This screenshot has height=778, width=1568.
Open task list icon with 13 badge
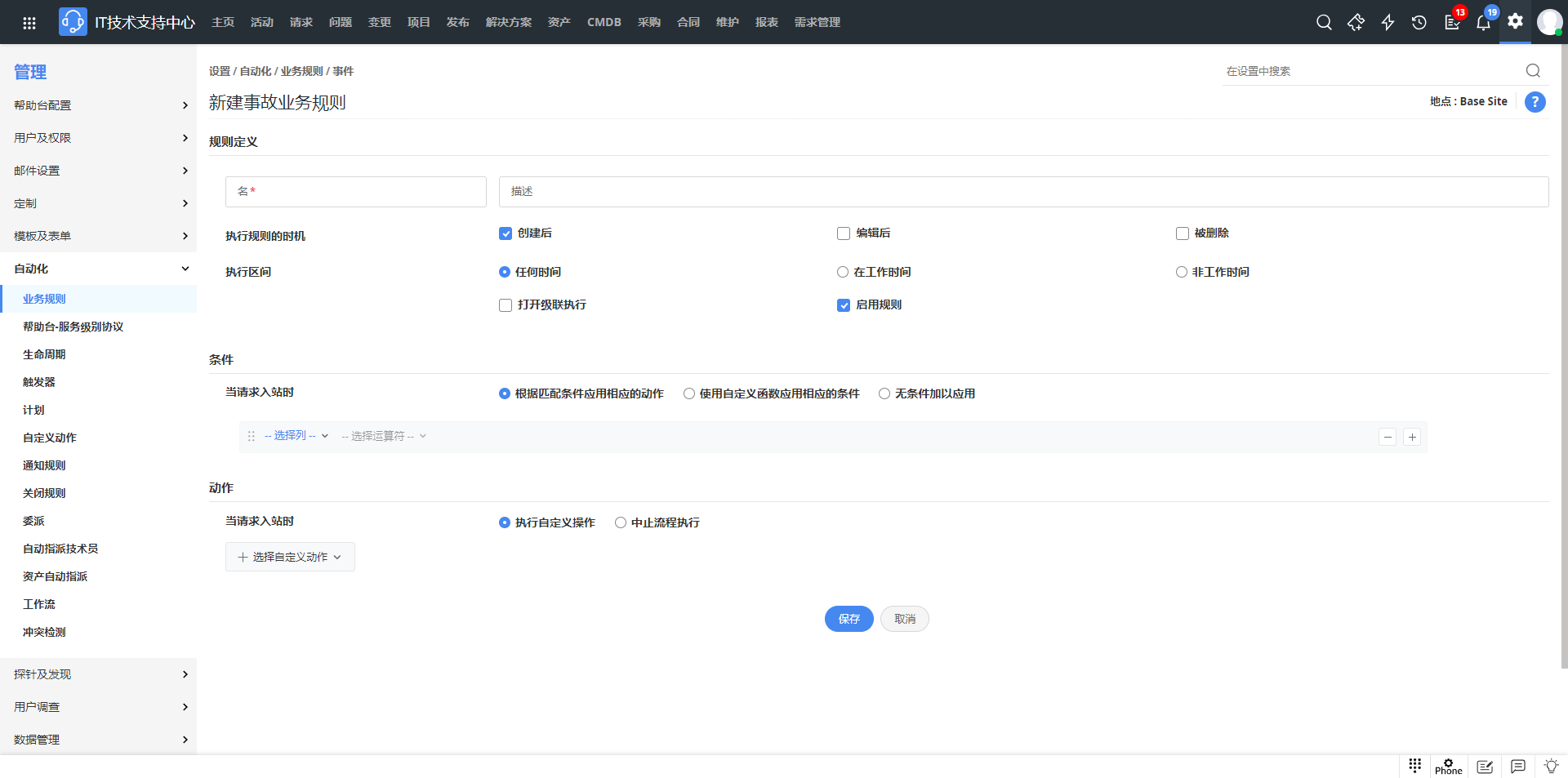click(x=1452, y=23)
